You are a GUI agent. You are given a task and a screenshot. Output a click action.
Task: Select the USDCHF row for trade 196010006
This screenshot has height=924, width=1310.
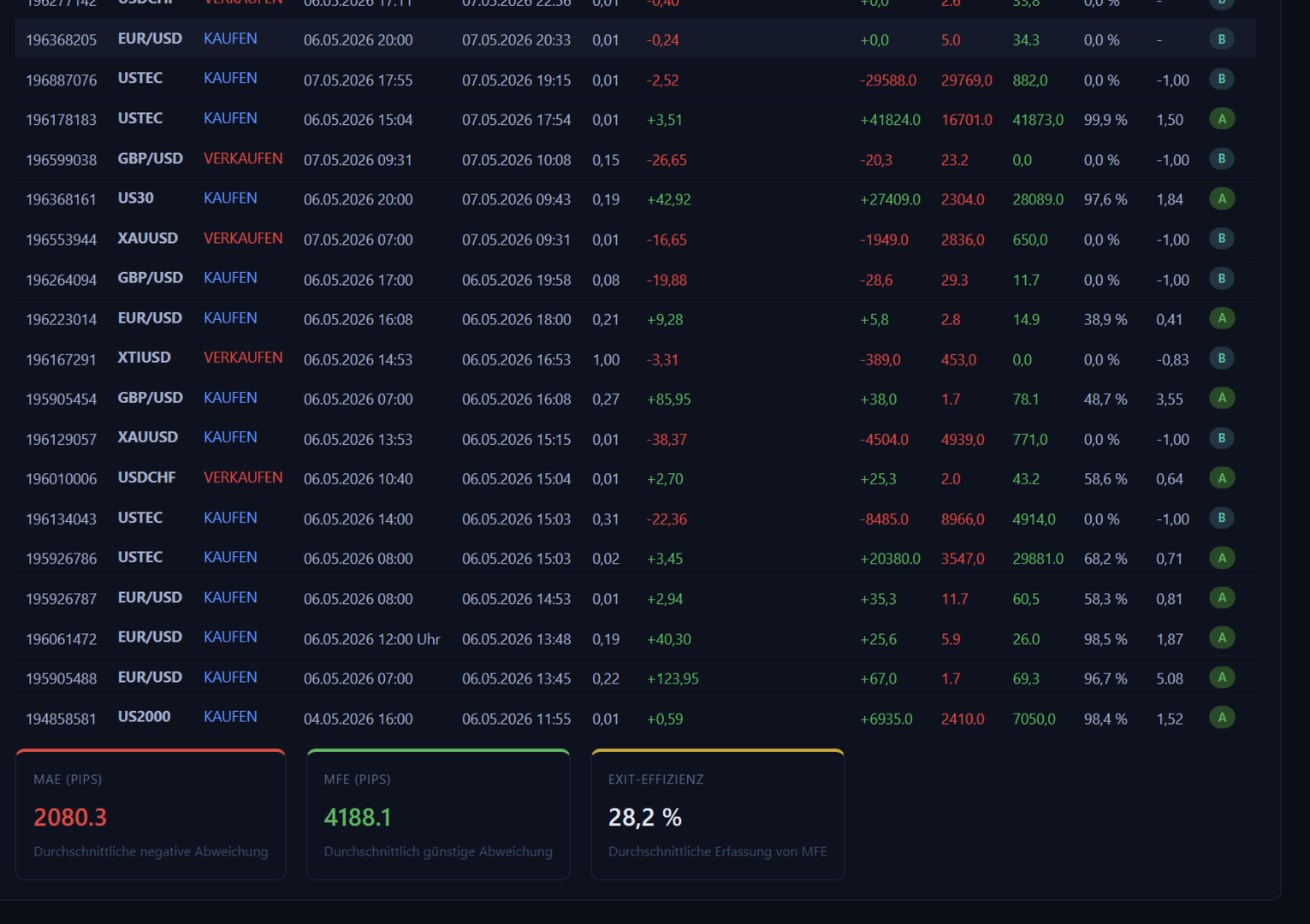(x=635, y=479)
